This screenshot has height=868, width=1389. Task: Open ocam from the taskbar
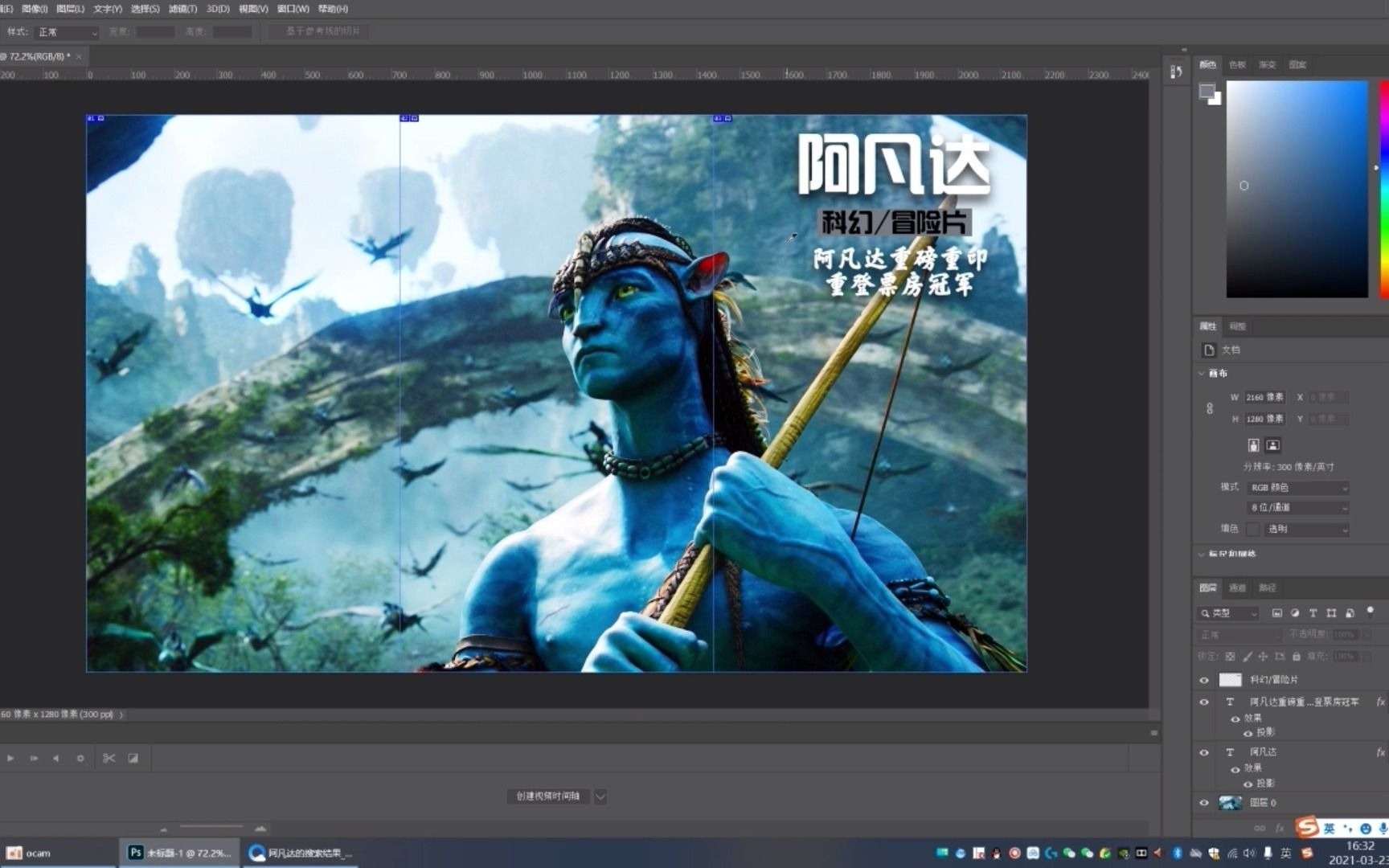coord(58,853)
